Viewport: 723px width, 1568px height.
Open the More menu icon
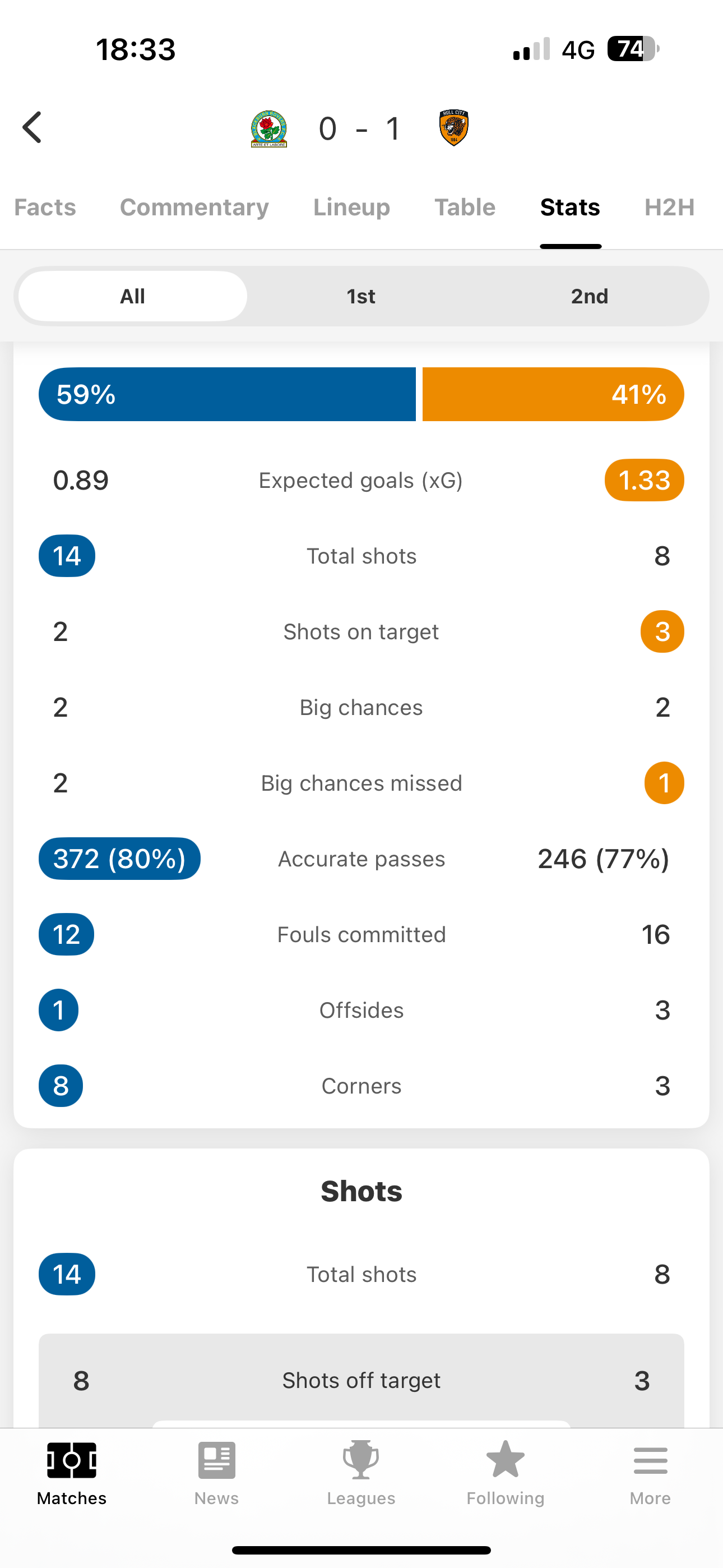click(650, 1460)
